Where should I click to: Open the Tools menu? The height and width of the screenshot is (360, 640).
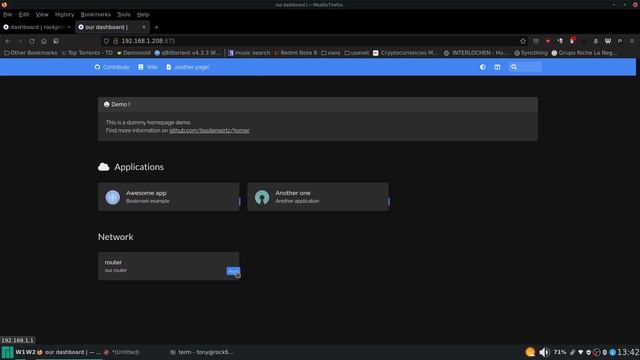[x=124, y=15]
